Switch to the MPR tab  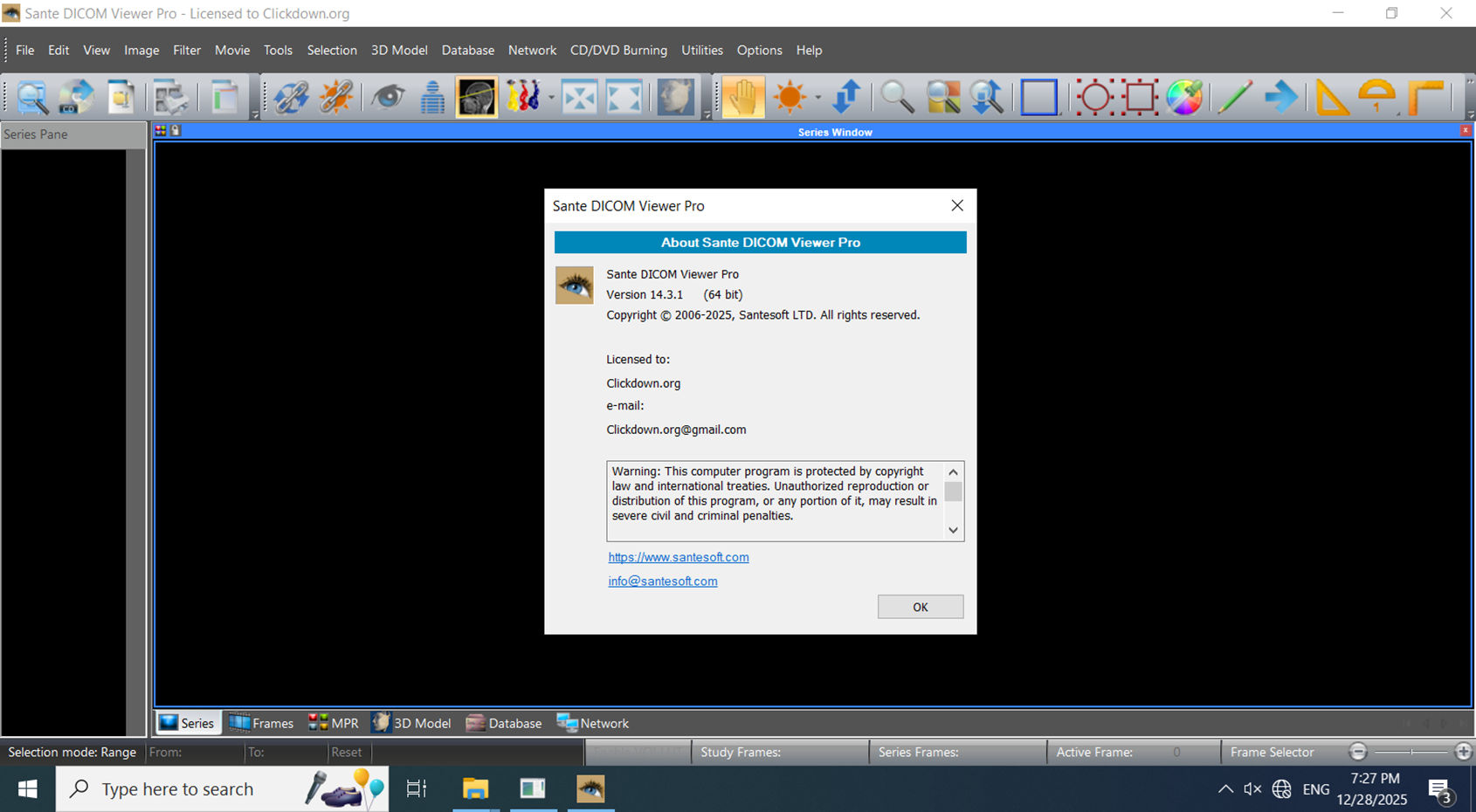point(334,722)
